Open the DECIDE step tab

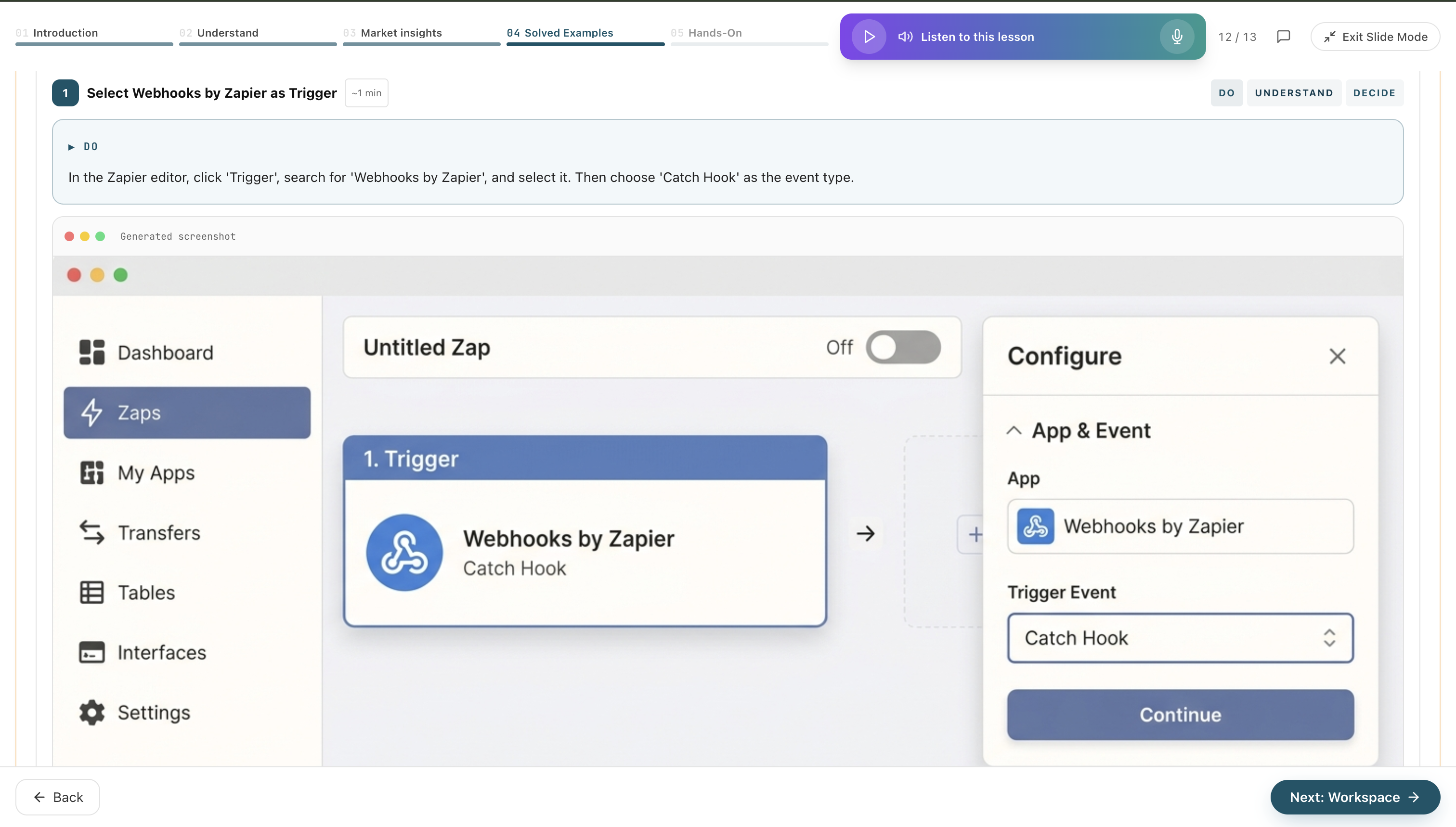pyautogui.click(x=1374, y=92)
